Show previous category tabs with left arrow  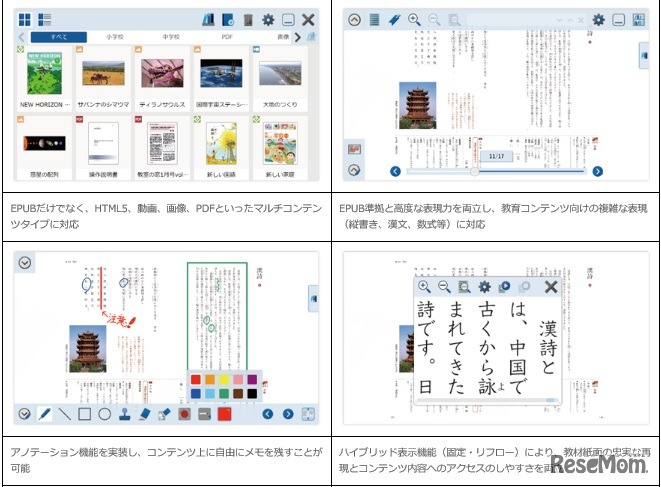tap(21, 37)
